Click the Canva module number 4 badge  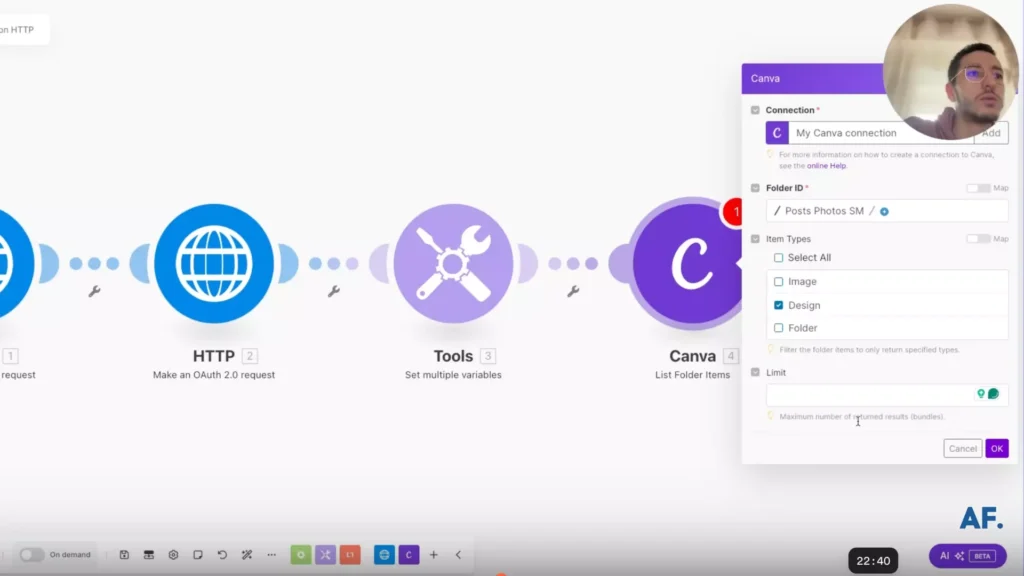tap(731, 356)
